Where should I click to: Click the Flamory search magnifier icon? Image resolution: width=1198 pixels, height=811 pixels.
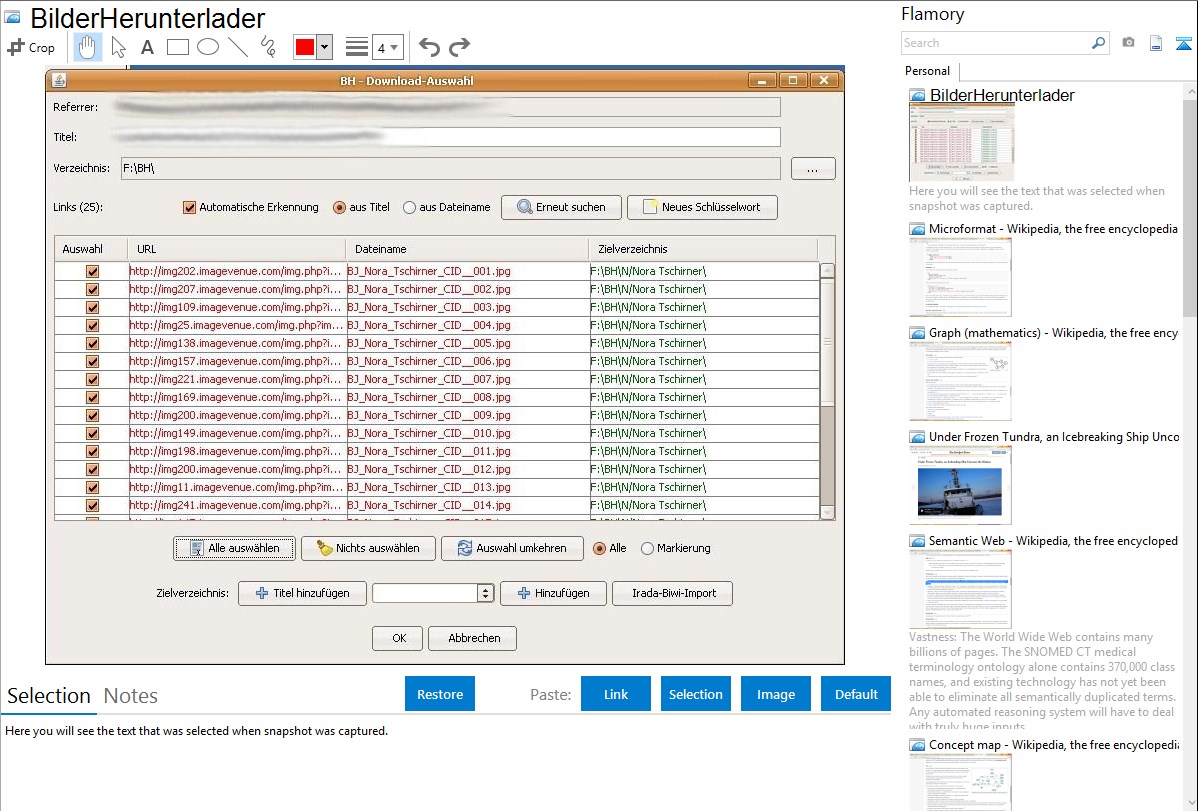click(1098, 43)
